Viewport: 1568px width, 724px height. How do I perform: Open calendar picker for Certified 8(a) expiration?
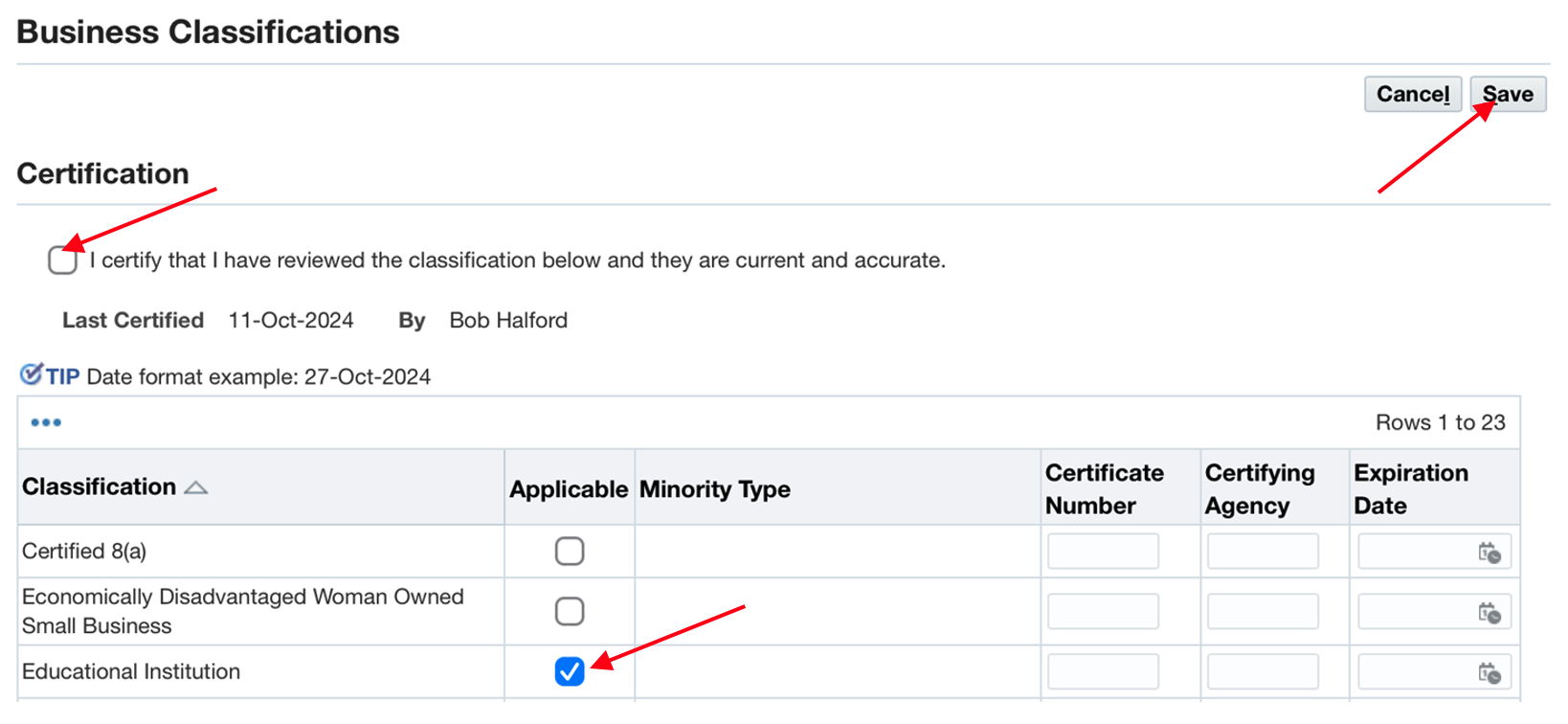pyautogui.click(x=1489, y=553)
